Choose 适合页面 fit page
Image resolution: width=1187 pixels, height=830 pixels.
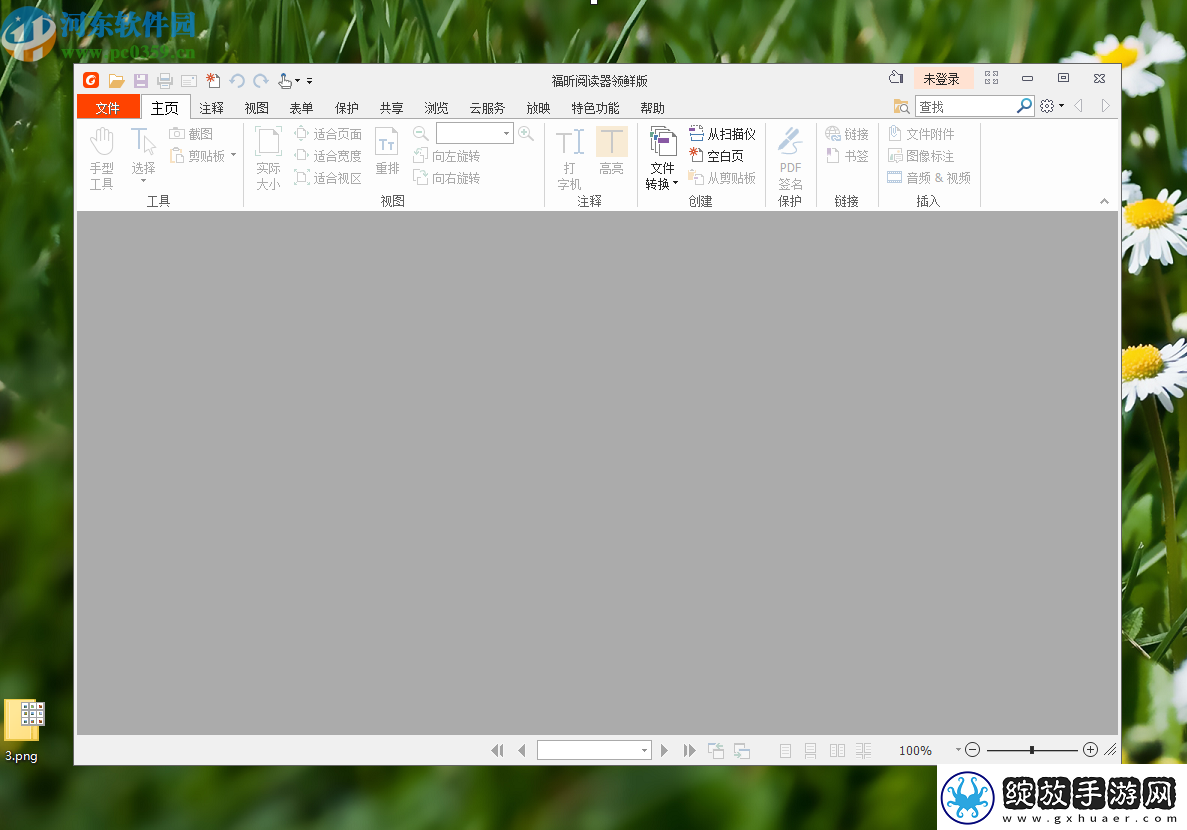(328, 134)
